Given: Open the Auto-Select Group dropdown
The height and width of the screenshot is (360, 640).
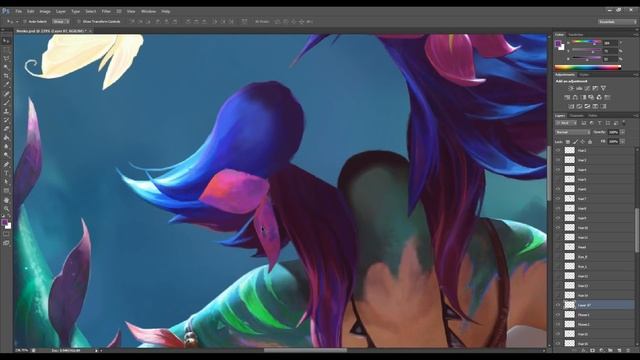Looking at the screenshot, I should tap(60, 21).
